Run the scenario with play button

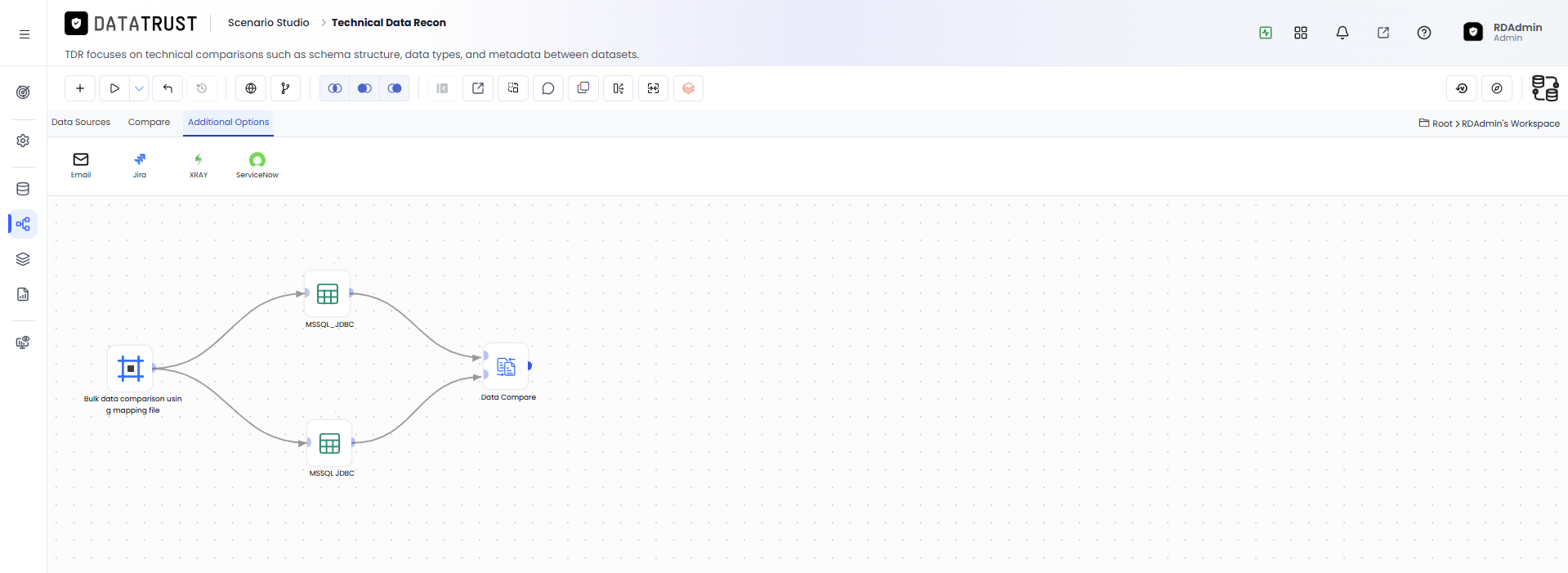114,88
